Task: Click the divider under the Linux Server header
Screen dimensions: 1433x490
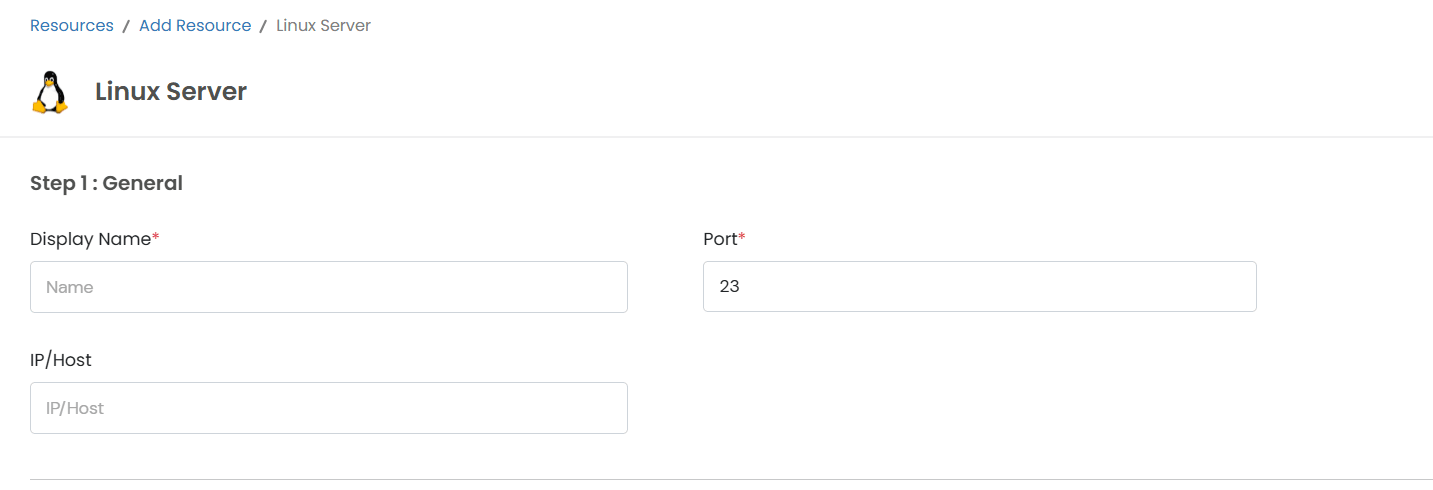Action: pyautogui.click(x=716, y=137)
